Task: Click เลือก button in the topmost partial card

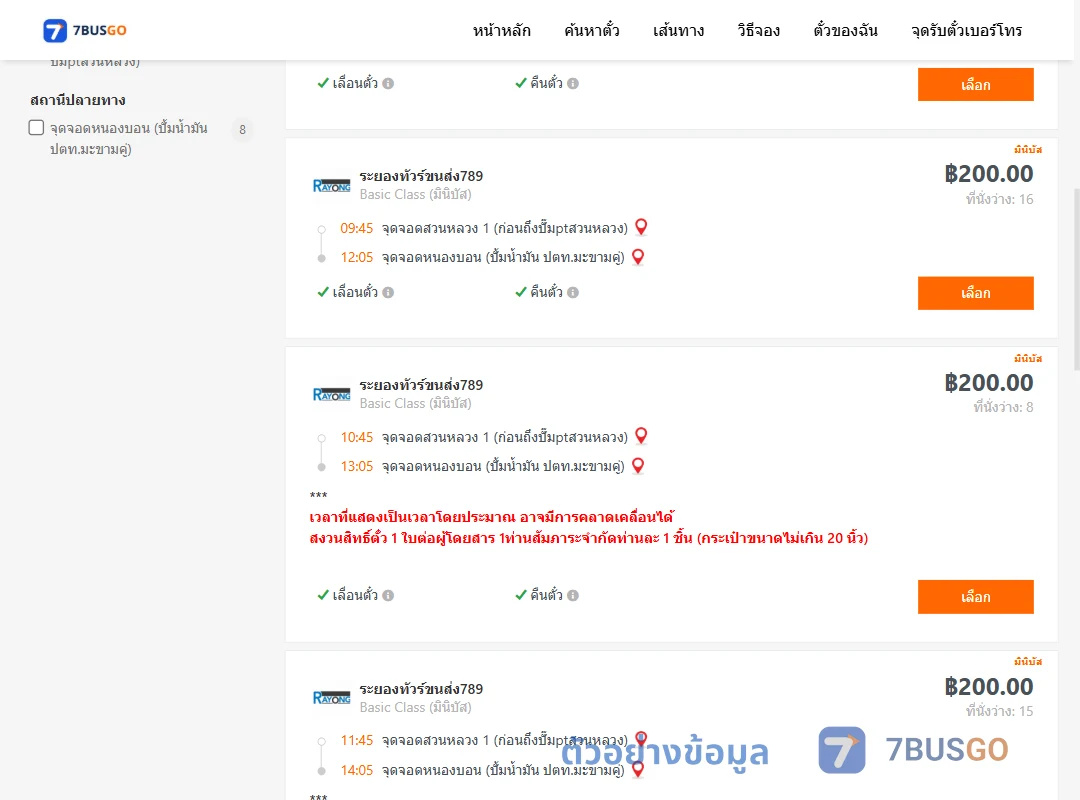Action: click(975, 84)
